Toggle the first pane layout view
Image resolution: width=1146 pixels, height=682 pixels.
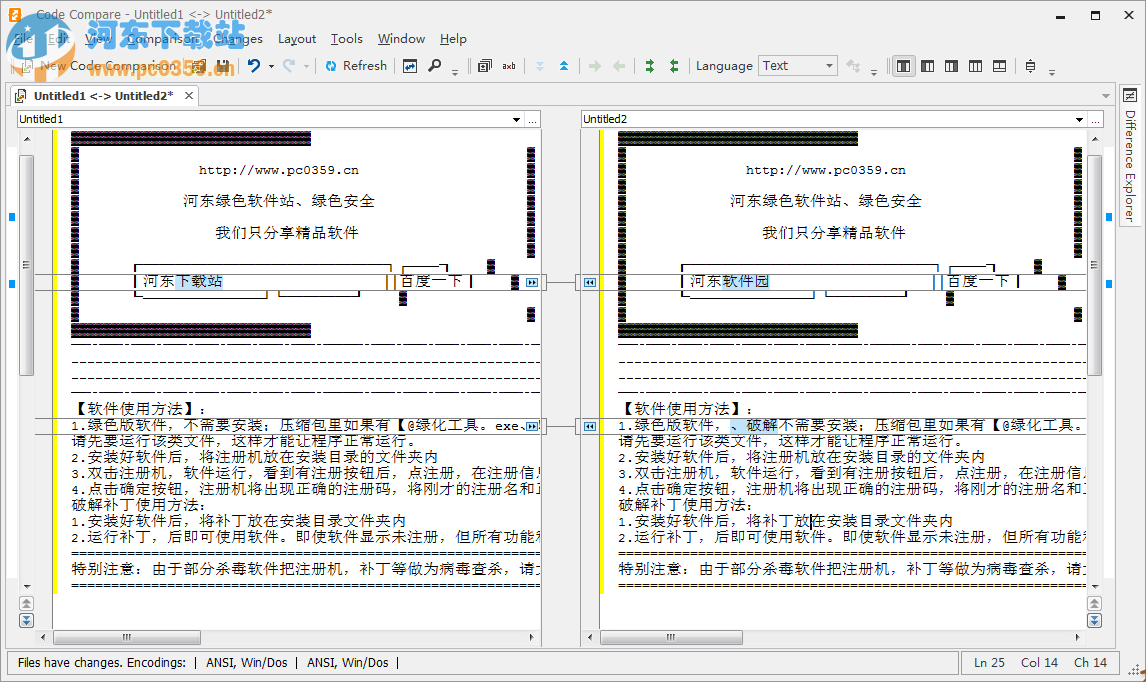[x=902, y=65]
